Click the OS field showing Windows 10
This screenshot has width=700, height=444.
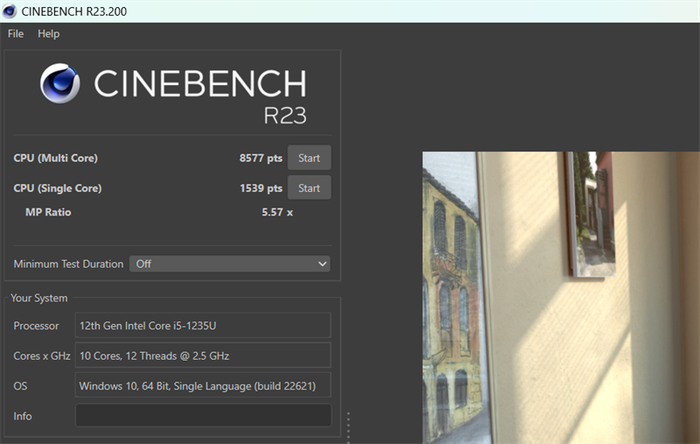click(x=203, y=385)
